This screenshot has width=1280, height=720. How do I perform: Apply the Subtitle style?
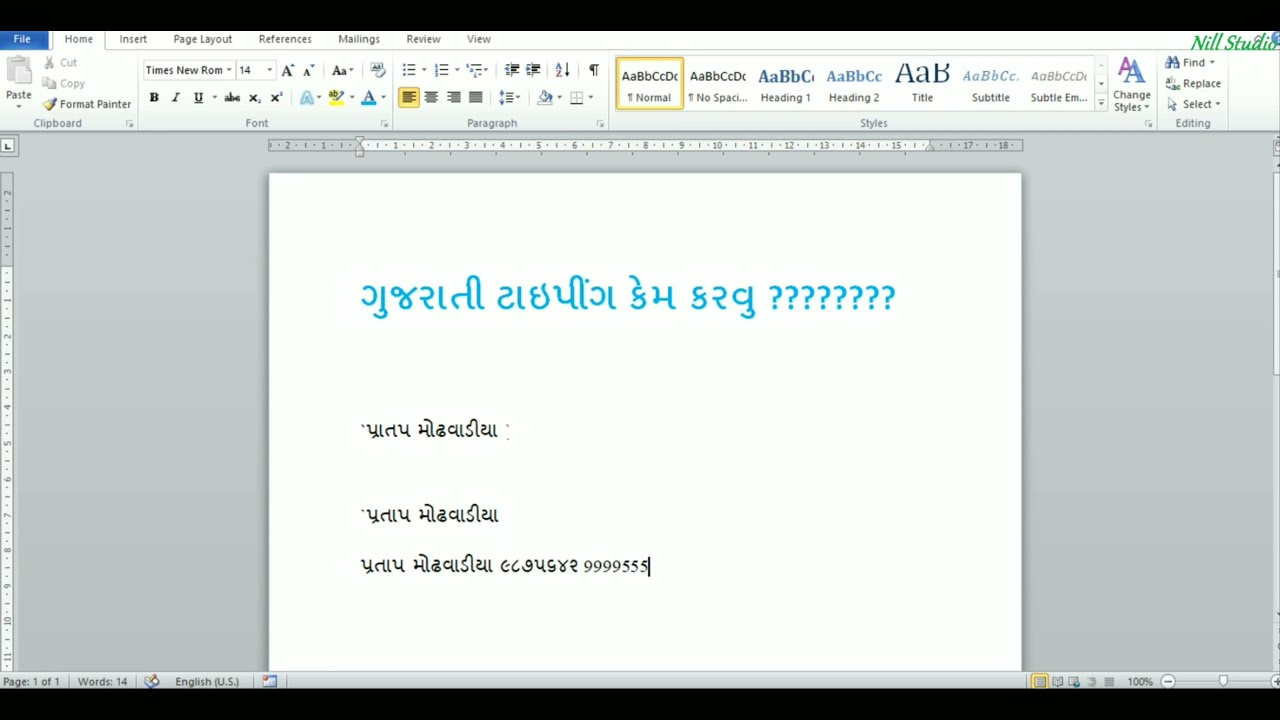(x=990, y=84)
